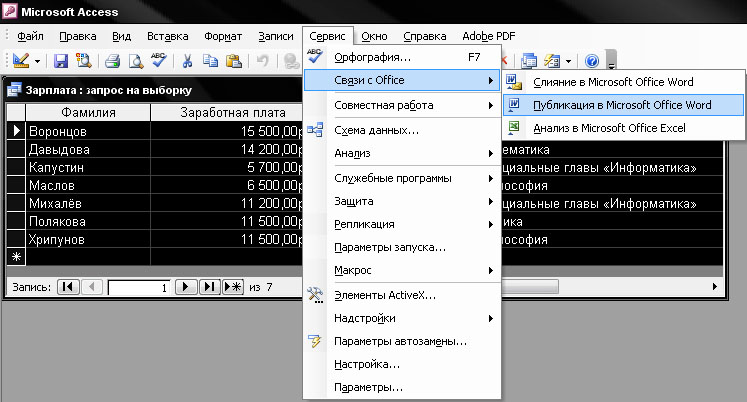Image resolution: width=747 pixels, height=402 pixels.
Task: Choose Настройка... menu entry
Action: point(402,364)
